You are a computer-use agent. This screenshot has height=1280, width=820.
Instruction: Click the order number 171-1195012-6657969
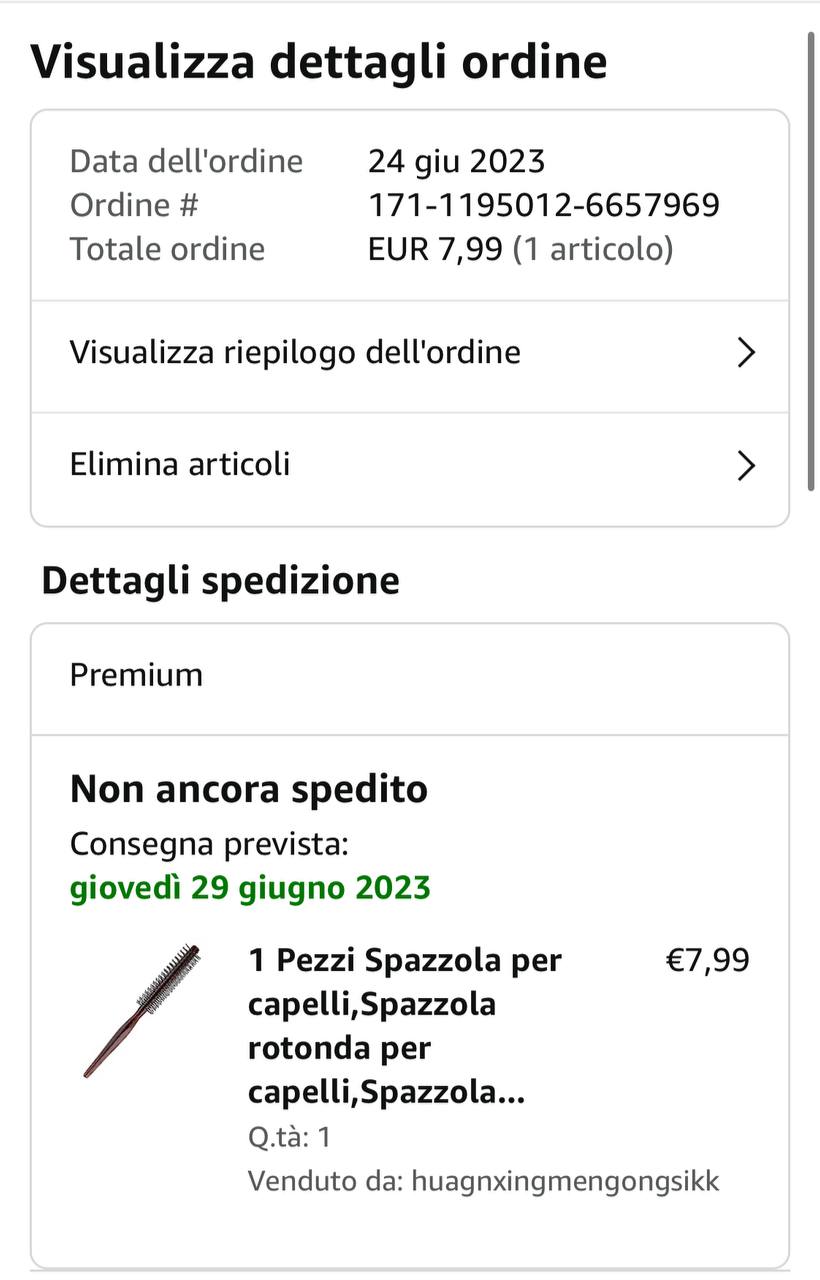tap(544, 205)
